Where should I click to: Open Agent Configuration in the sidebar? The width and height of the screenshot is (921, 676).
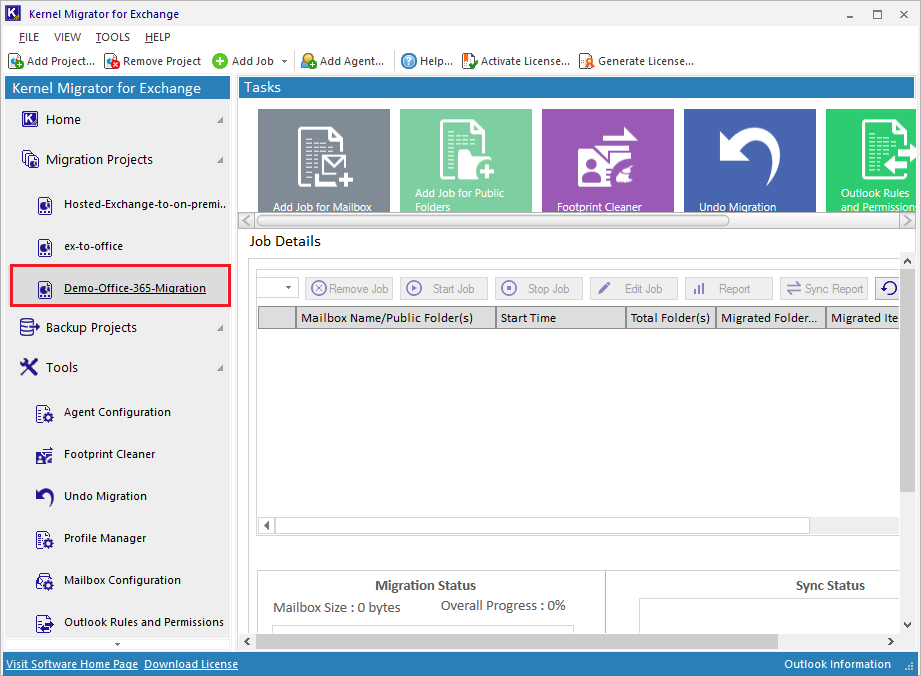[x=117, y=412]
